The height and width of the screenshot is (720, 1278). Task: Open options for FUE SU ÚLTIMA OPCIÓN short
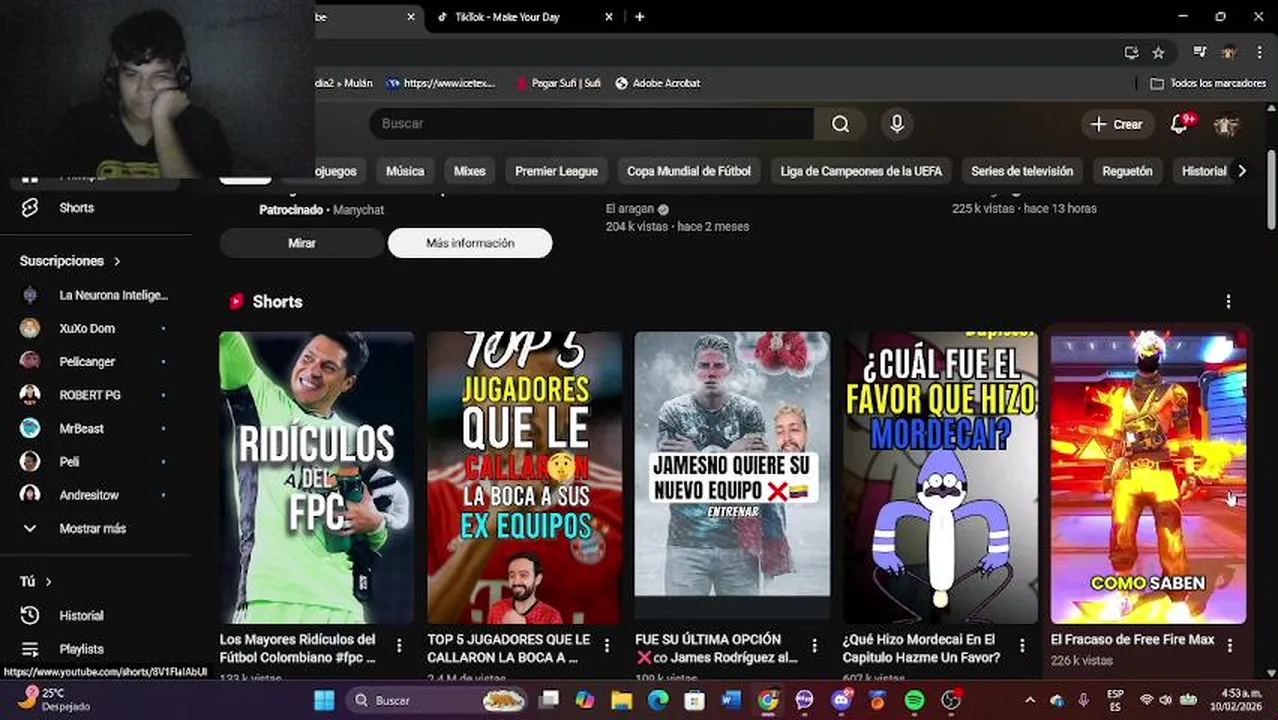(815, 646)
